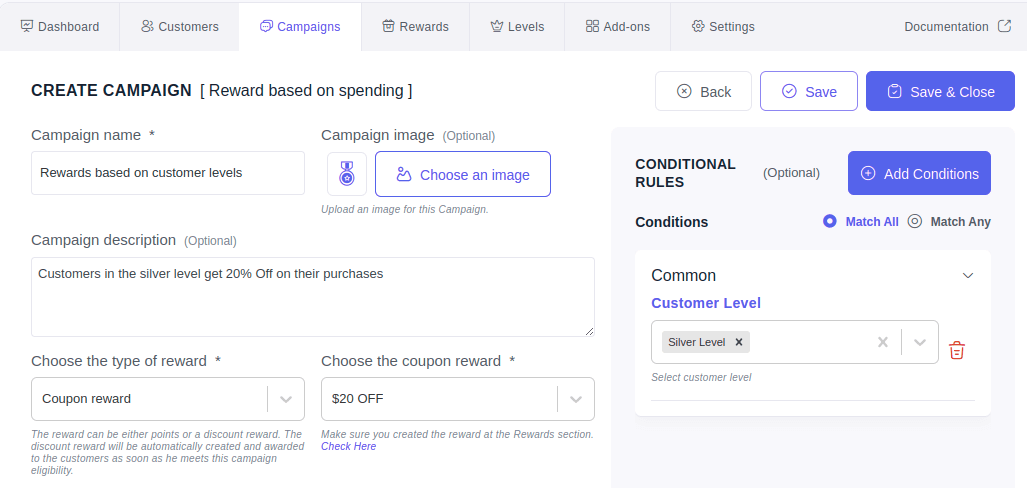Click the Save & Close button
The width and height of the screenshot is (1027, 488).
point(941,91)
